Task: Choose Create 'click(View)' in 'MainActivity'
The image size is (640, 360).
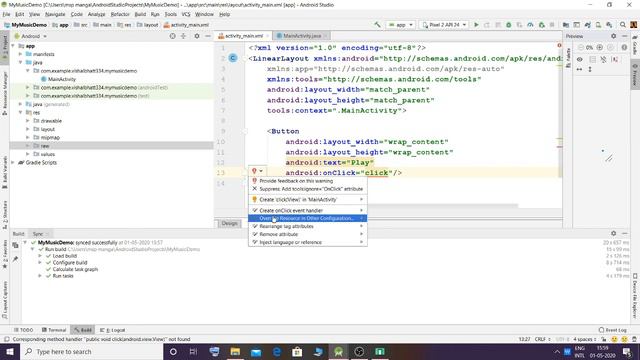Action: (307, 200)
